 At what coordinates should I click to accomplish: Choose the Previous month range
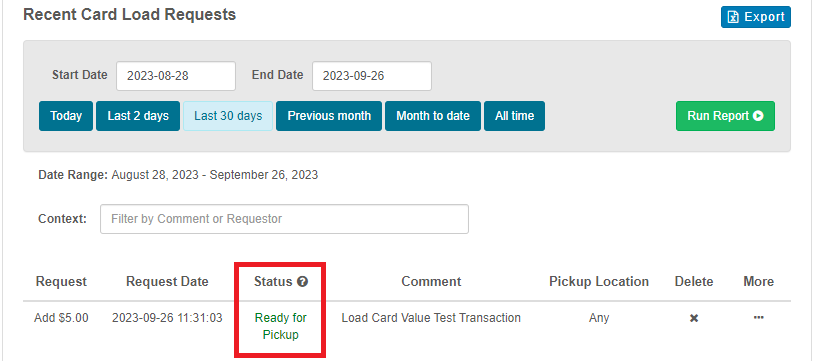pyautogui.click(x=329, y=116)
